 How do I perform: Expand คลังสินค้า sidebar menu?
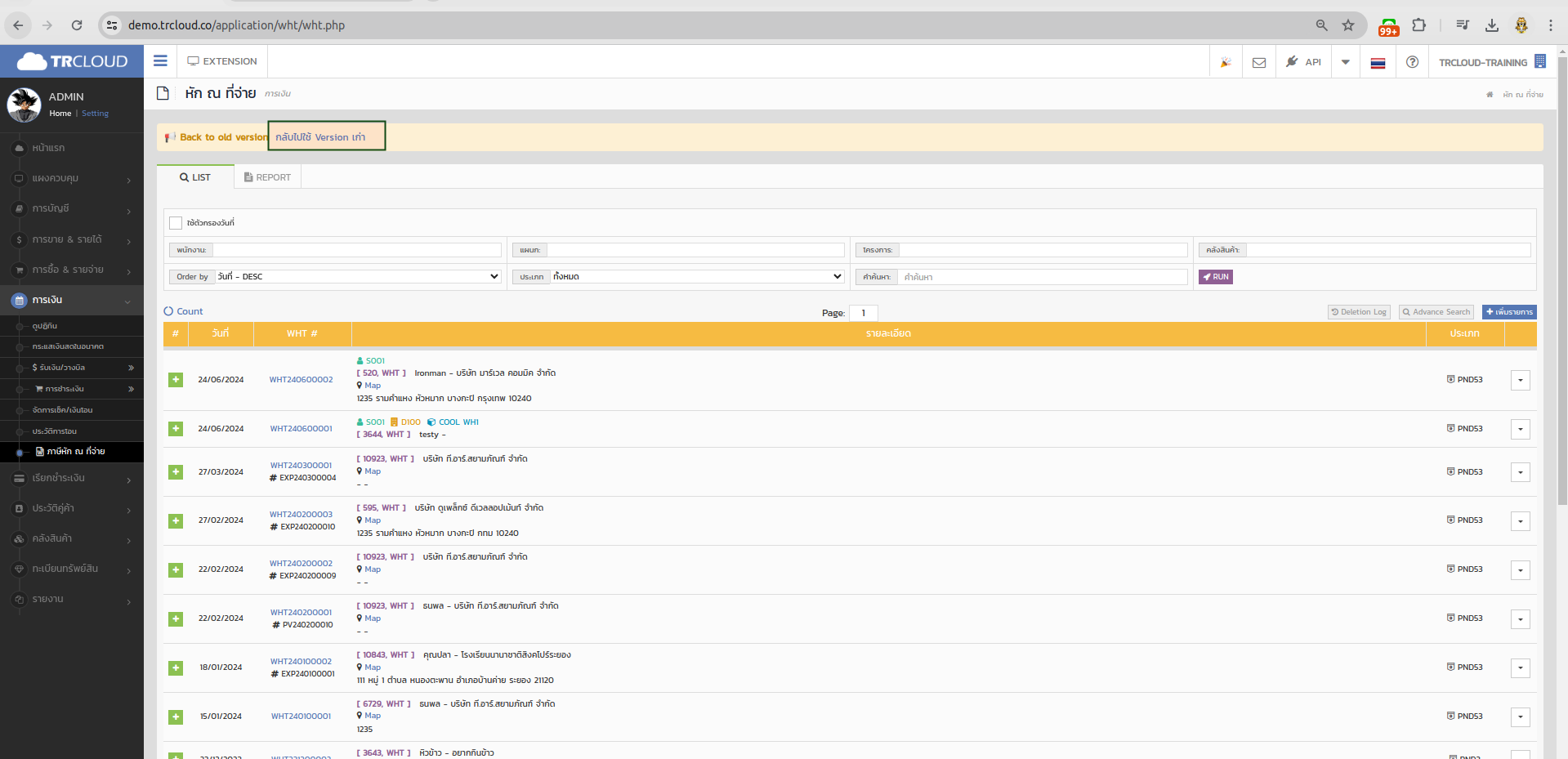[x=72, y=538]
